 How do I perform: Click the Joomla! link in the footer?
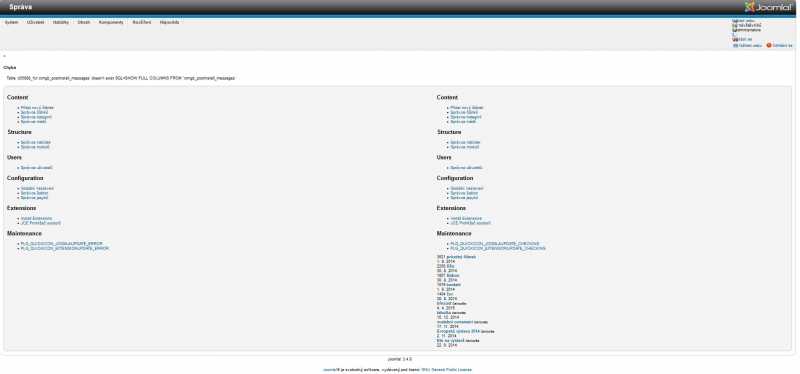[x=329, y=369]
